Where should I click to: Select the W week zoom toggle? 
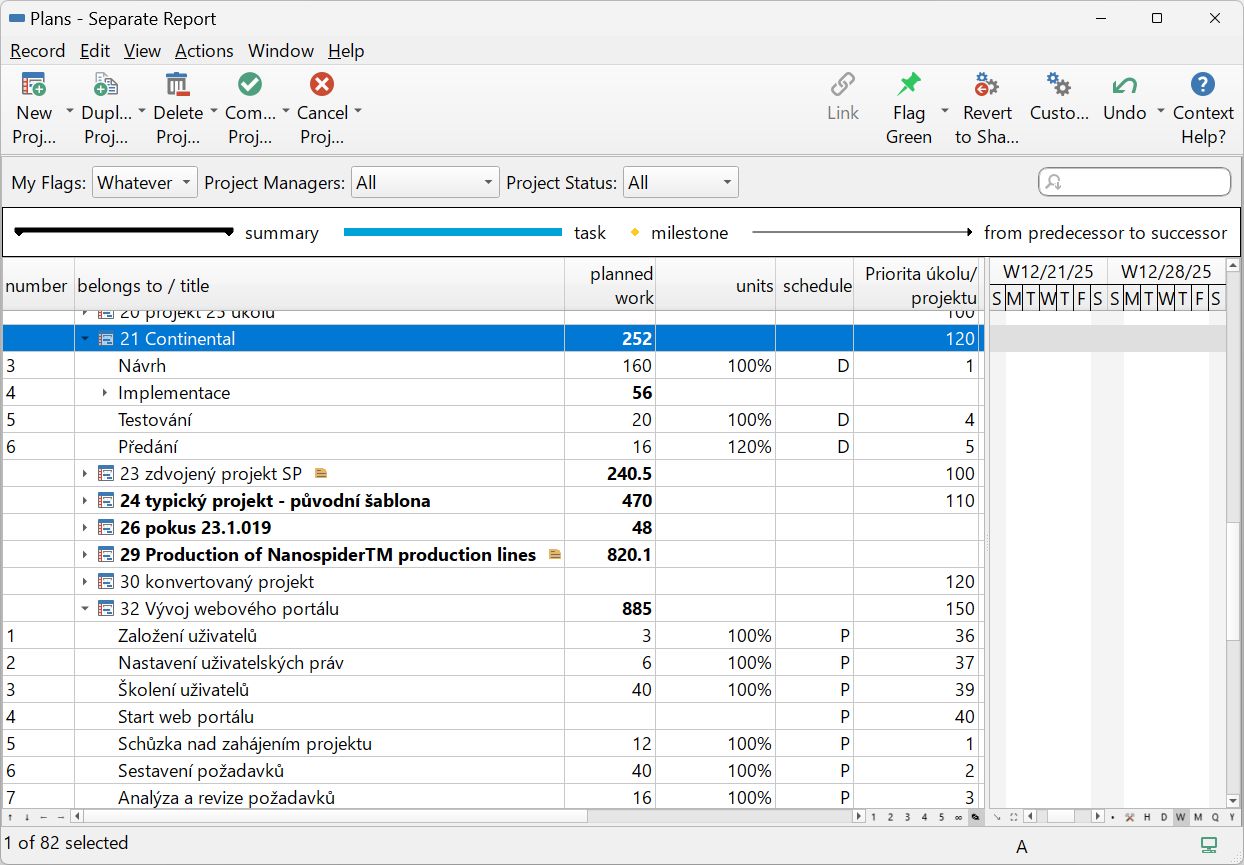[1181, 817]
